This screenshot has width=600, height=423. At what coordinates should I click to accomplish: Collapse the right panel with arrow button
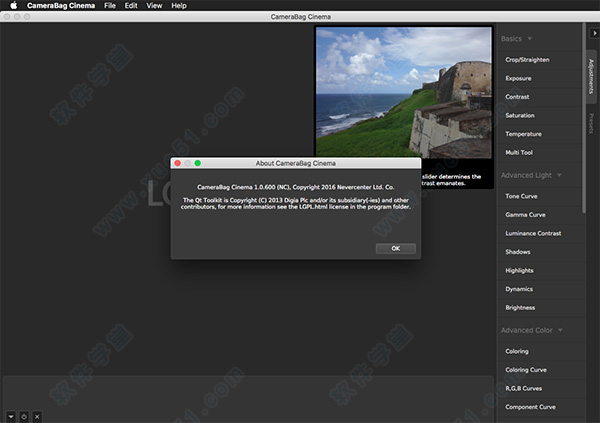pyautogui.click(x=594, y=33)
